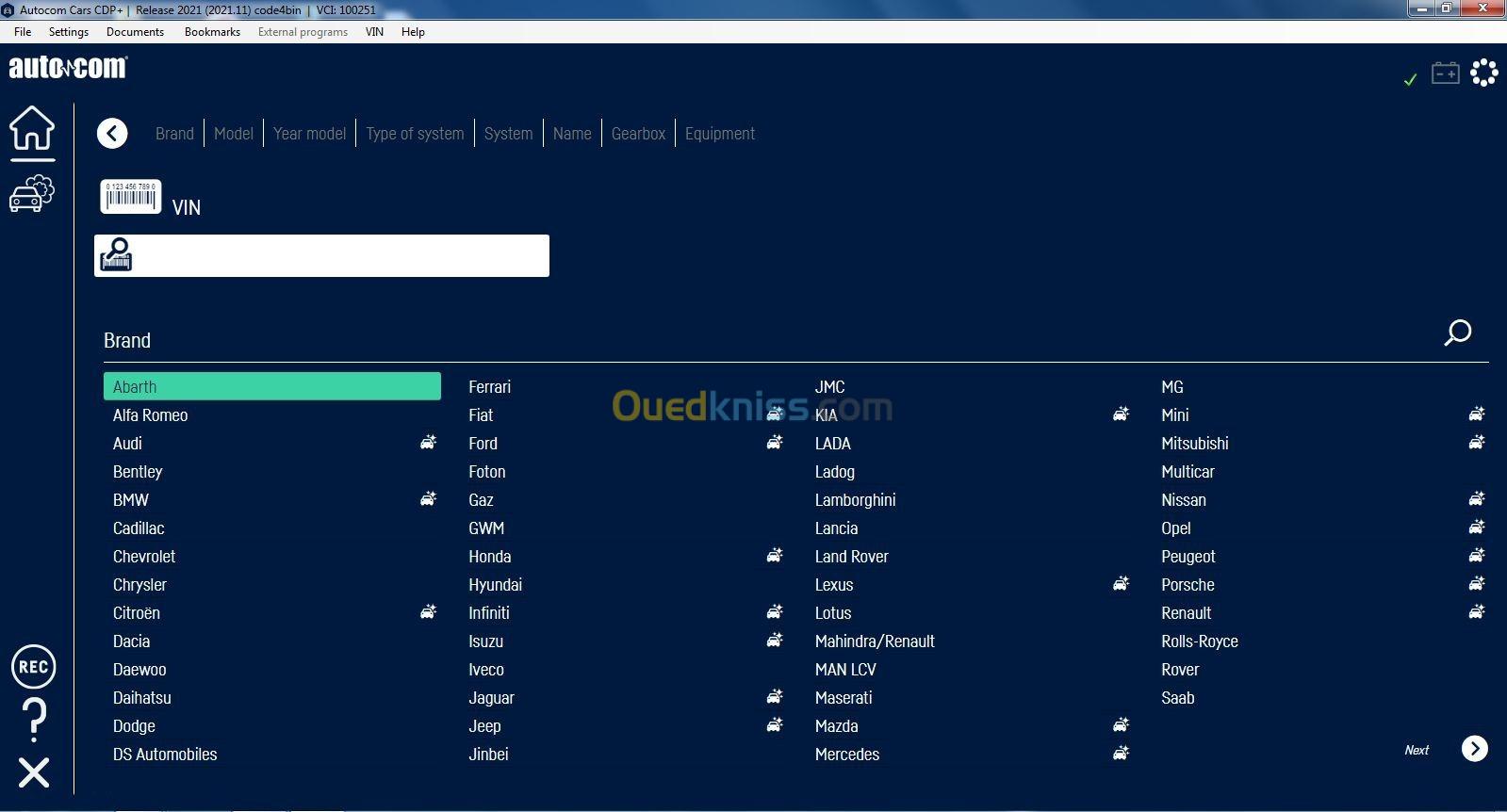Open the Settings menu

(x=69, y=31)
